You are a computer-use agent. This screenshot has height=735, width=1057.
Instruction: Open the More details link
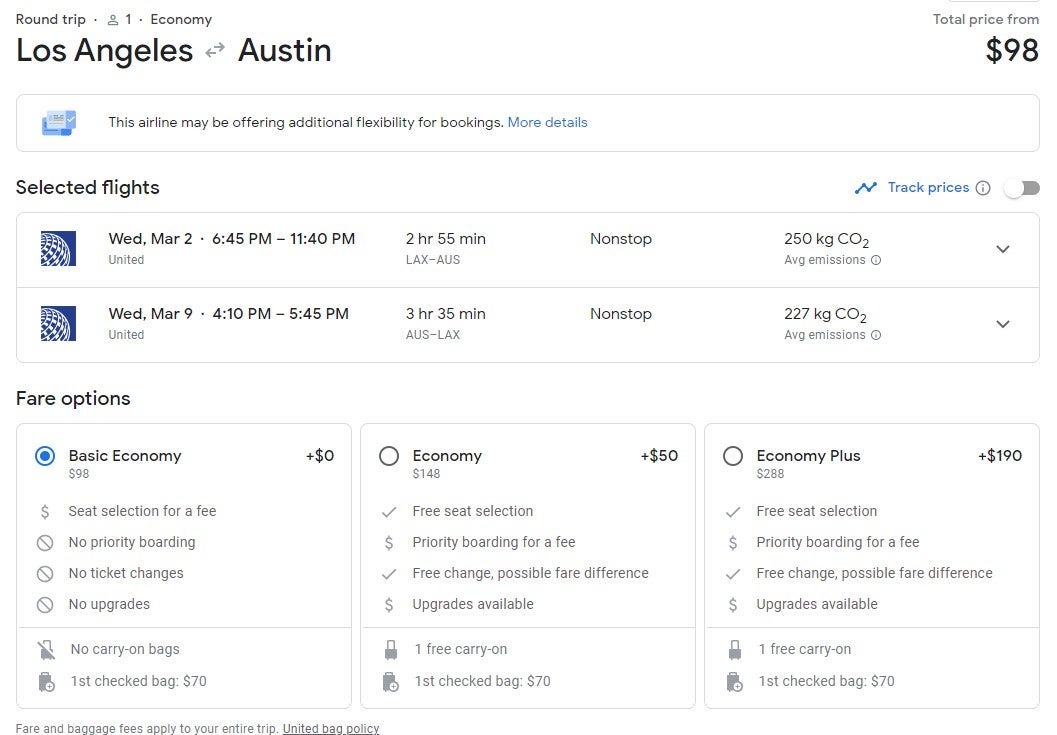547,123
